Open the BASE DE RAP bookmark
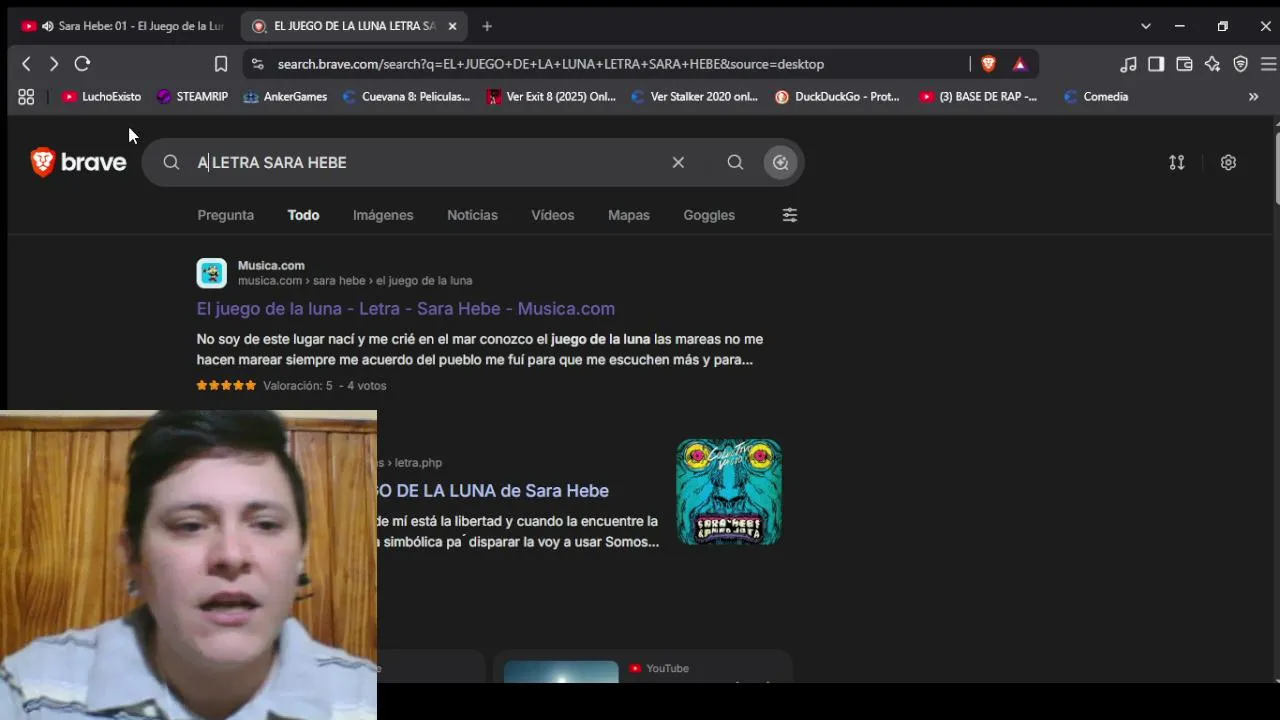Viewport: 1280px width, 720px height. click(978, 97)
